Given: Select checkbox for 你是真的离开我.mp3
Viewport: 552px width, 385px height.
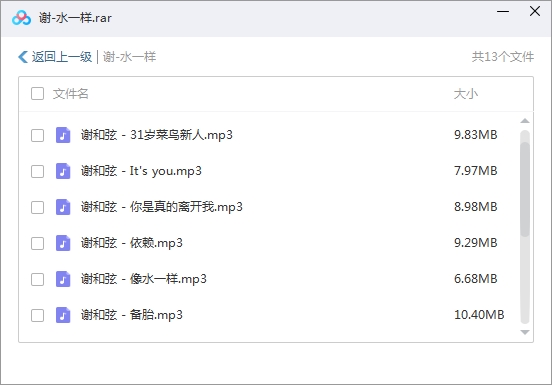Looking at the screenshot, I should click(x=37, y=207).
